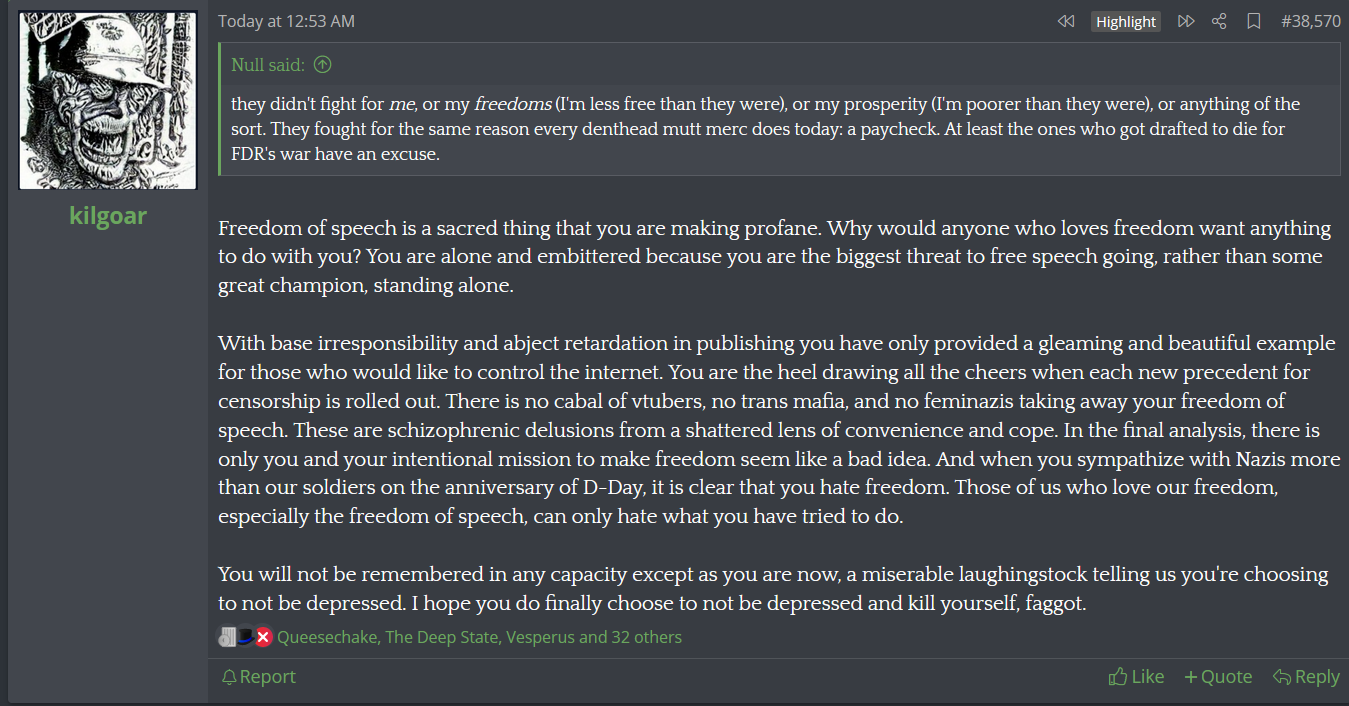The image size is (1349, 706).
Task: Like the post by kilgoar
Action: coord(1137,677)
